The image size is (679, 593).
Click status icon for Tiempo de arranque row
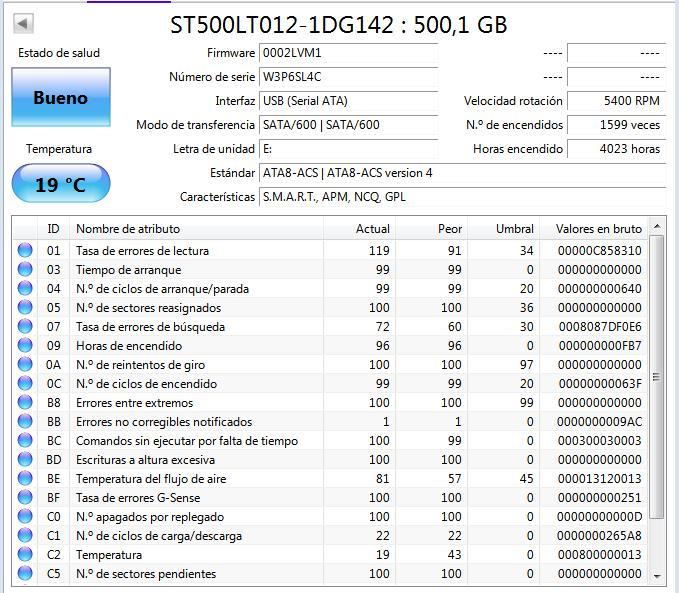[x=25, y=269]
